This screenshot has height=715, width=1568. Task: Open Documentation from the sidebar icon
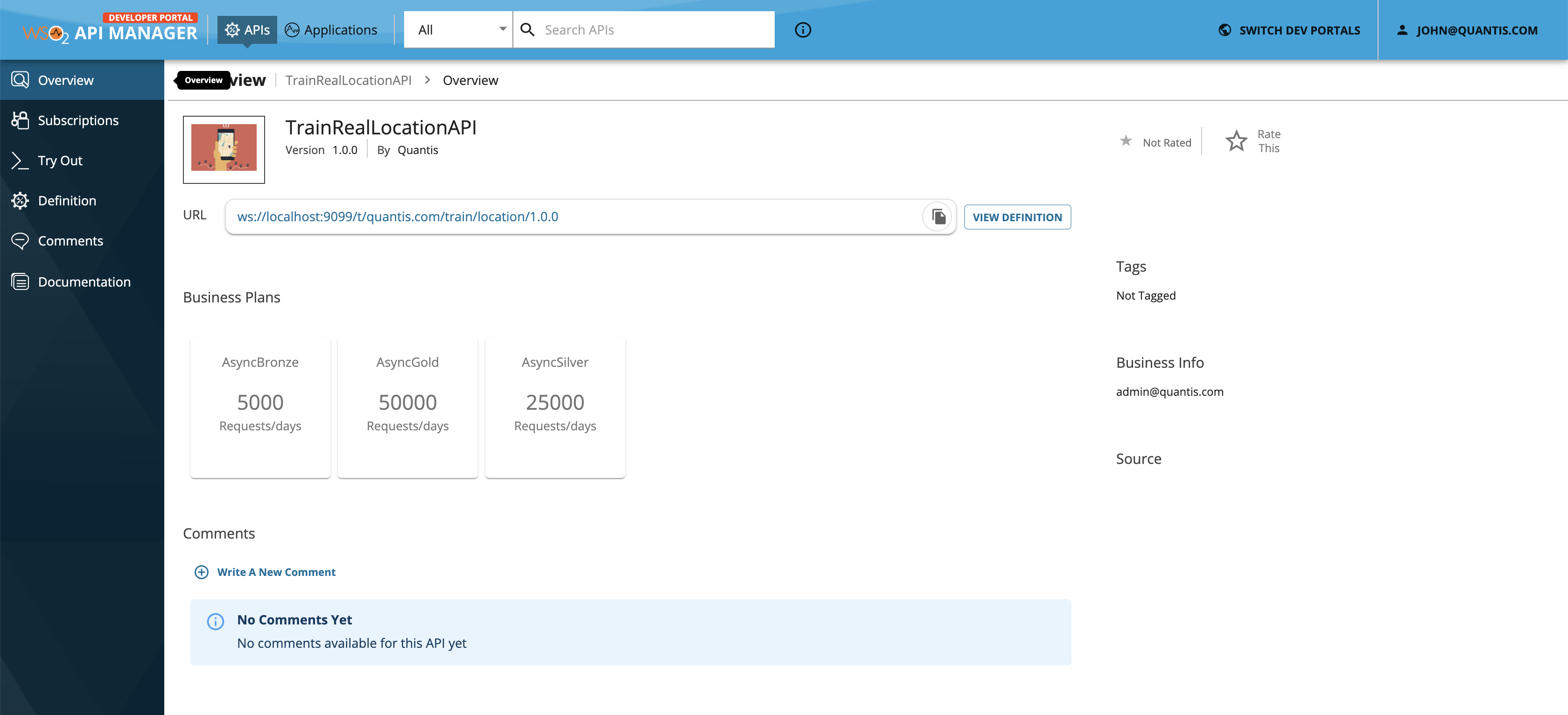click(20, 281)
